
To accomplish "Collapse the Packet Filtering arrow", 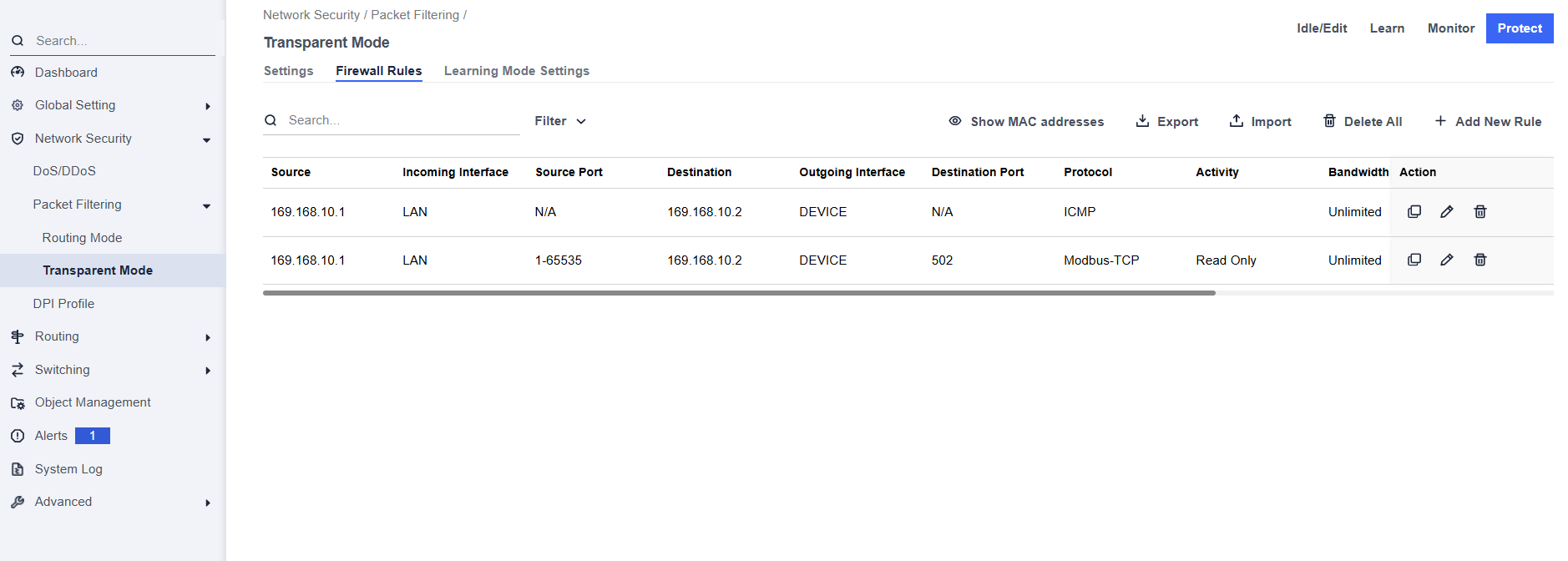I will [207, 205].
